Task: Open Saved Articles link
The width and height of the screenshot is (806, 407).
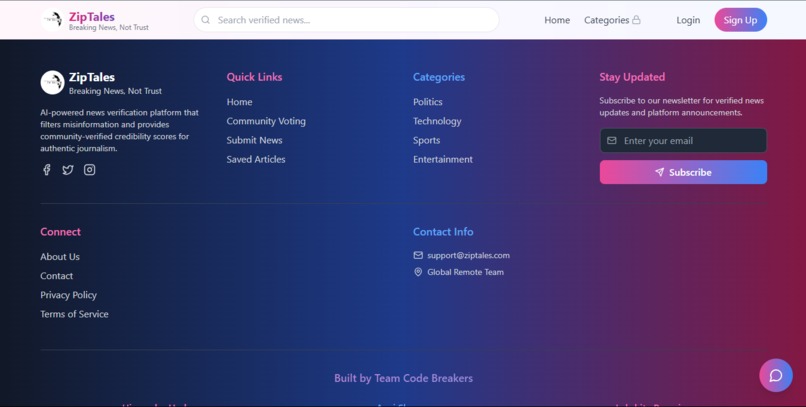Action: pos(256,159)
